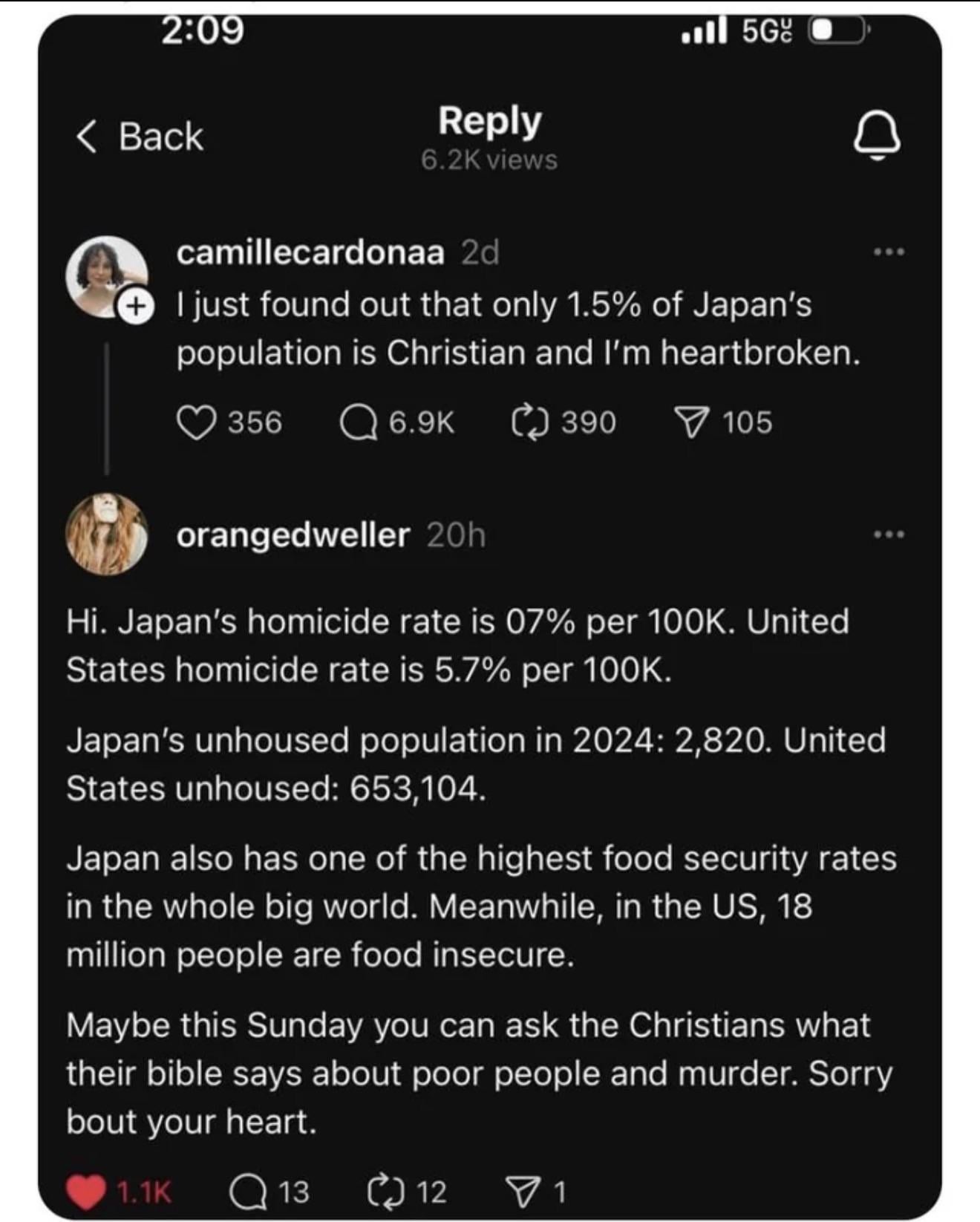Go back using the Back button

(x=160, y=137)
